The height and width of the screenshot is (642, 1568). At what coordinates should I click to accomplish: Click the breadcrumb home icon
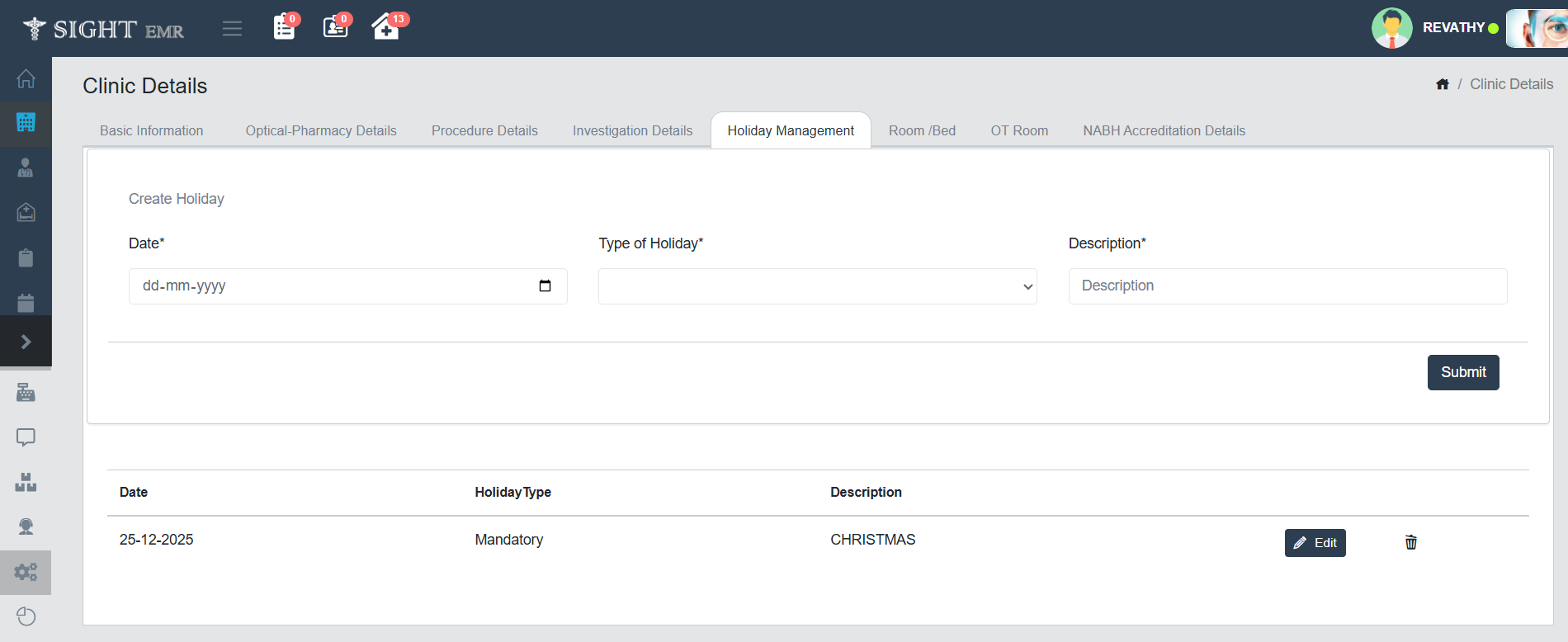coord(1443,84)
